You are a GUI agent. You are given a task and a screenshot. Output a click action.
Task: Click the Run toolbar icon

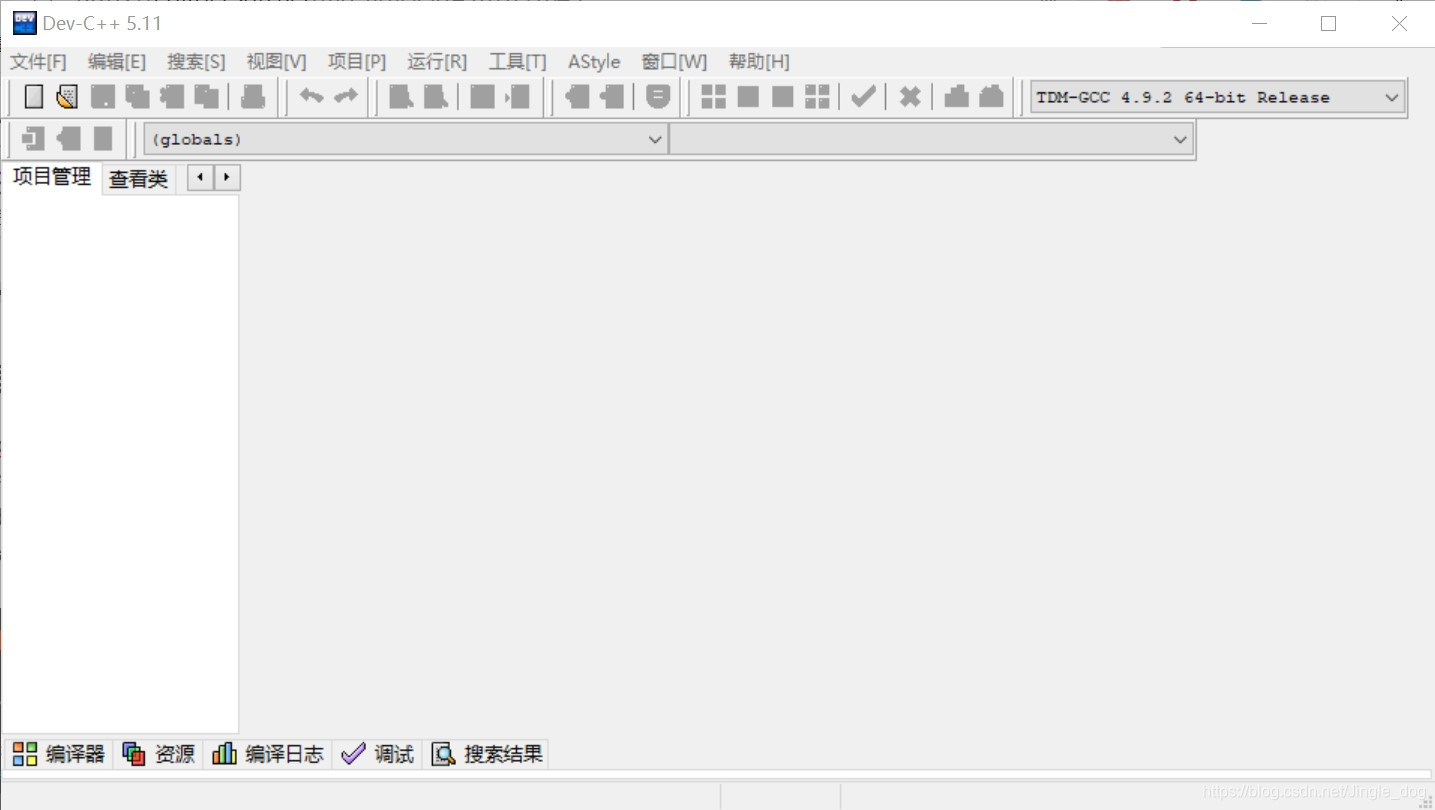click(748, 97)
